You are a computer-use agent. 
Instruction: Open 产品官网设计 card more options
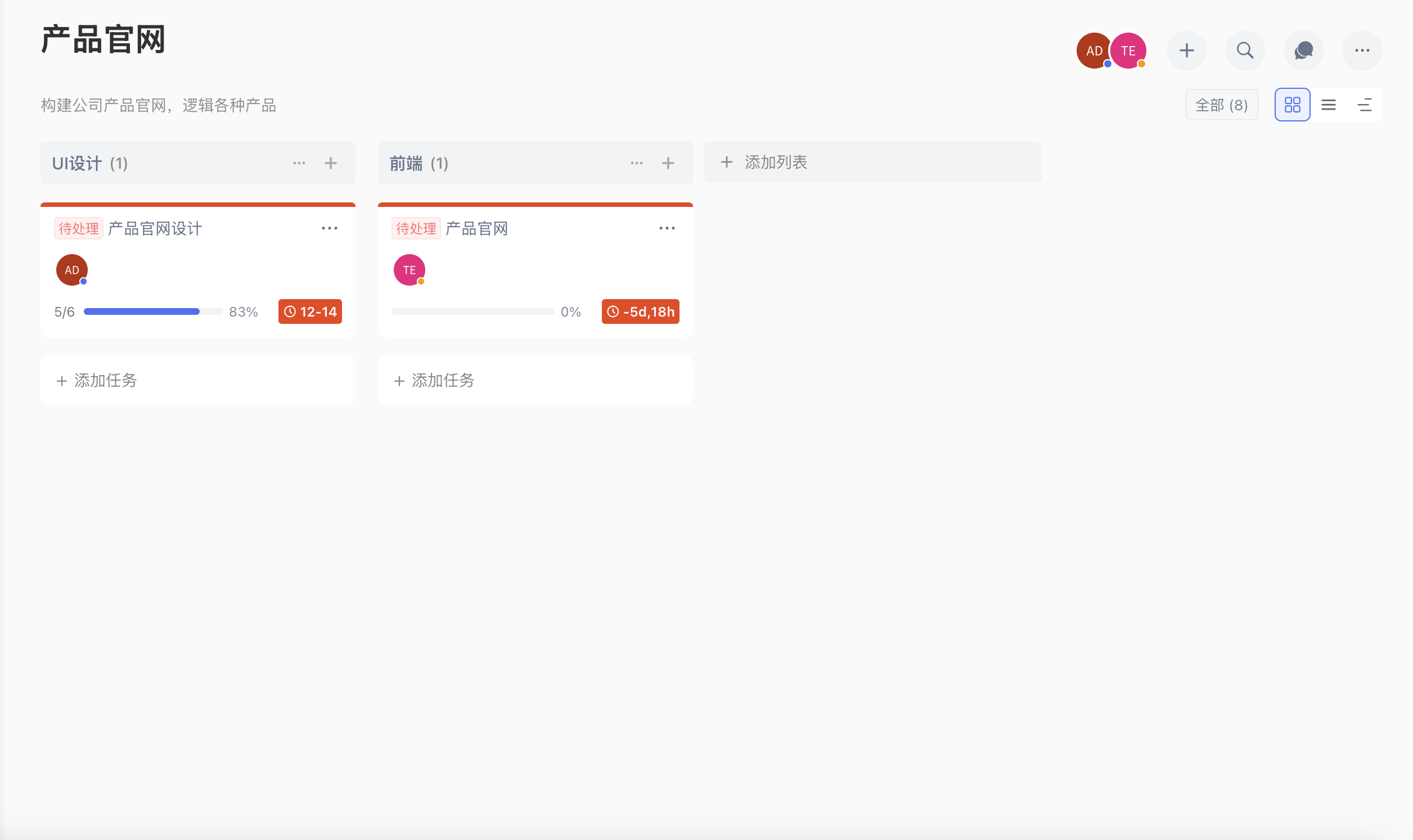[330, 228]
